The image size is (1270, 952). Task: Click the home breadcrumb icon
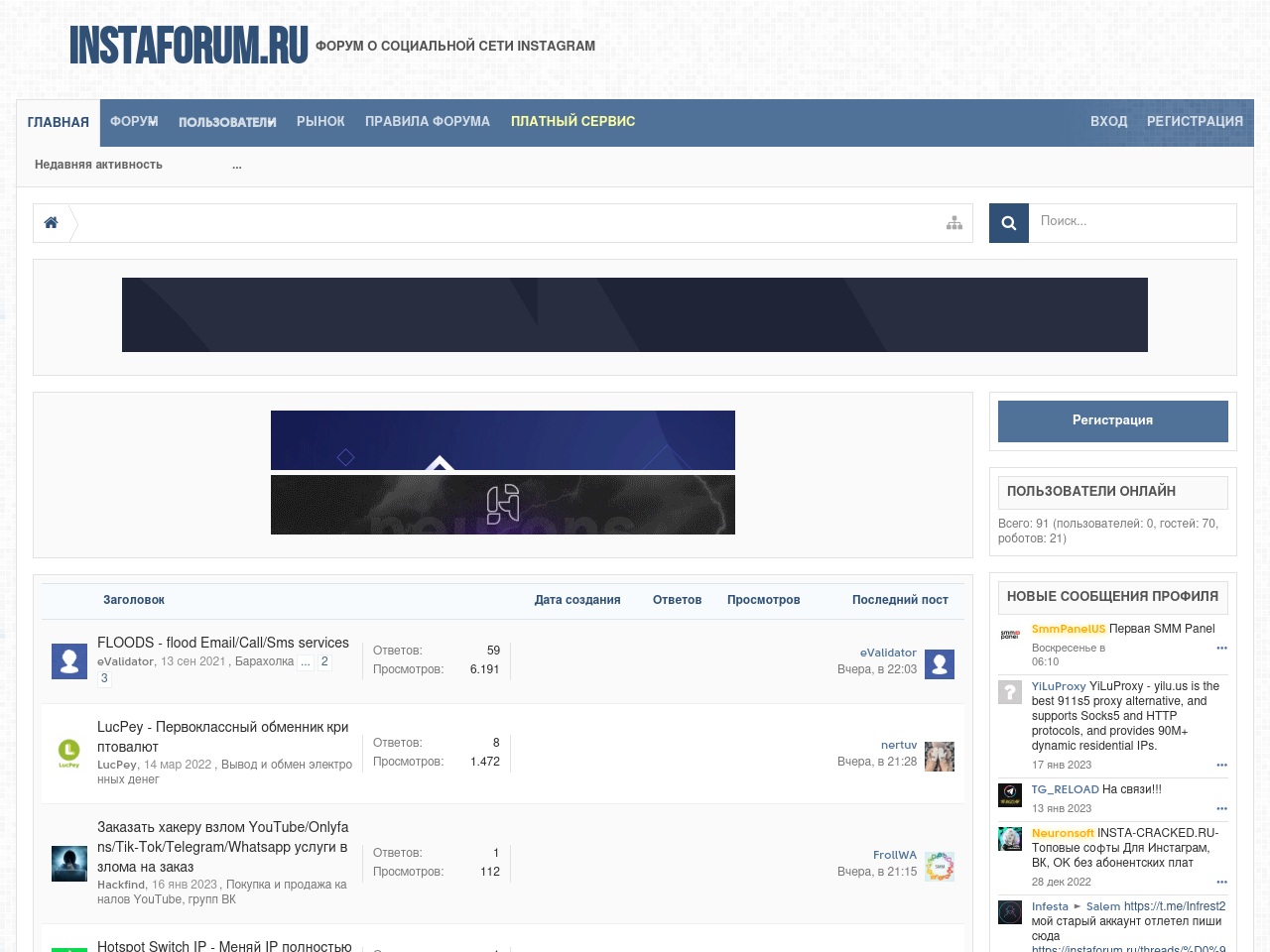pos(51,223)
